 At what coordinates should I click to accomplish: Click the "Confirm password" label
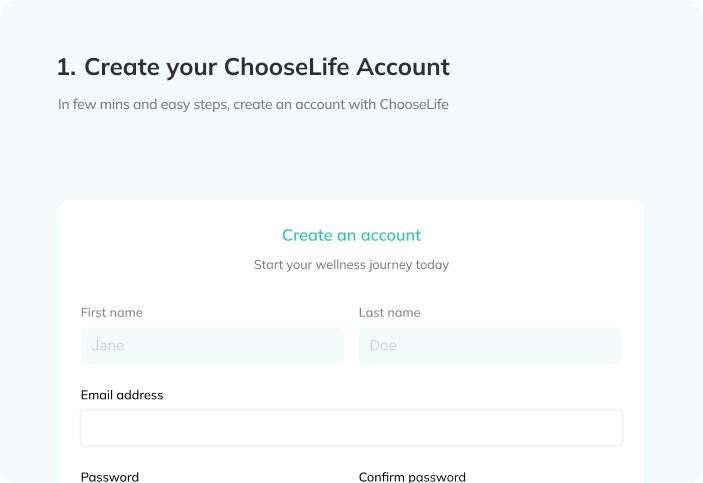pyautogui.click(x=412, y=477)
